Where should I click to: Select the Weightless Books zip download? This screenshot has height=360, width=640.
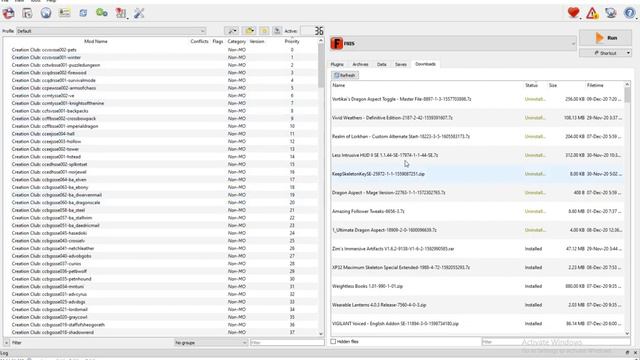(x=477, y=286)
